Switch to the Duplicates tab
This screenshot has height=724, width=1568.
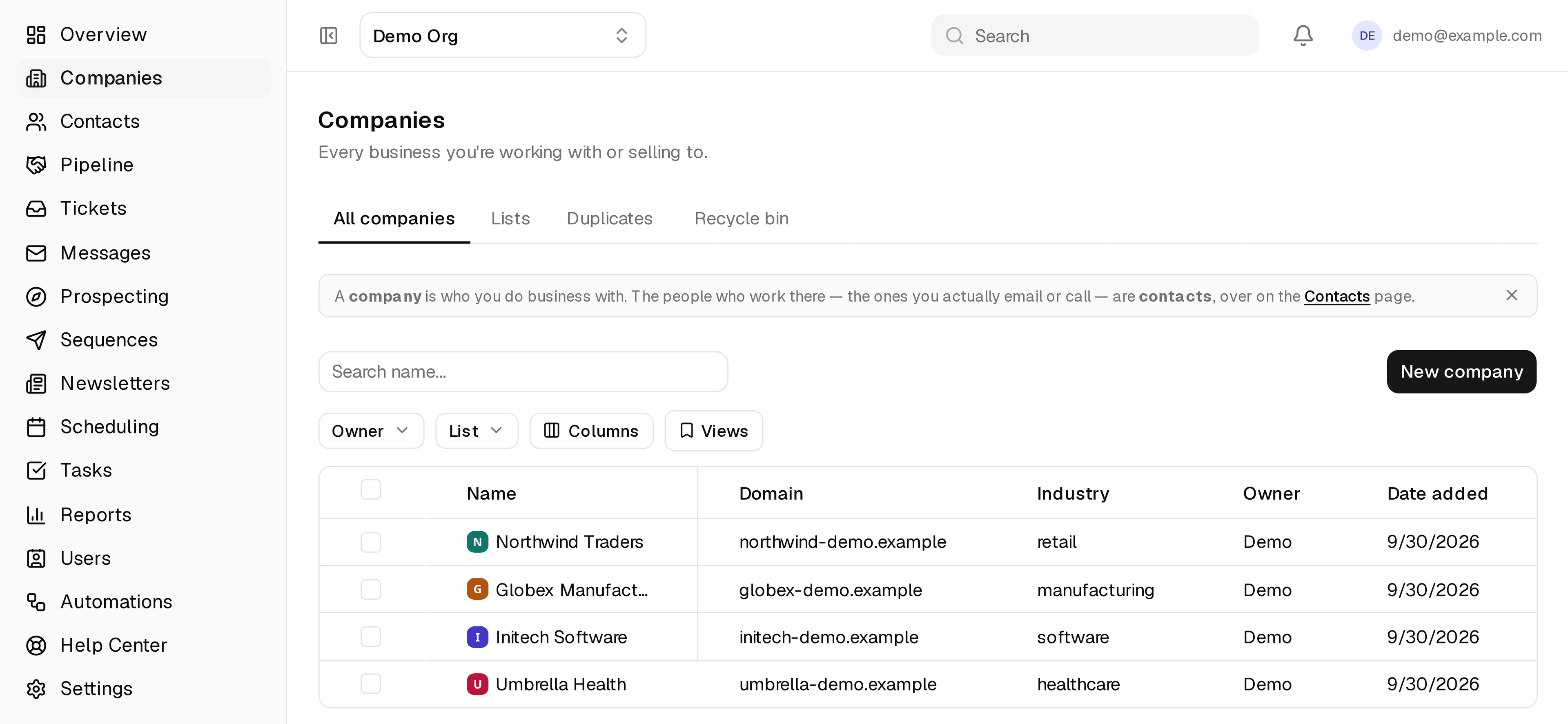click(x=609, y=219)
